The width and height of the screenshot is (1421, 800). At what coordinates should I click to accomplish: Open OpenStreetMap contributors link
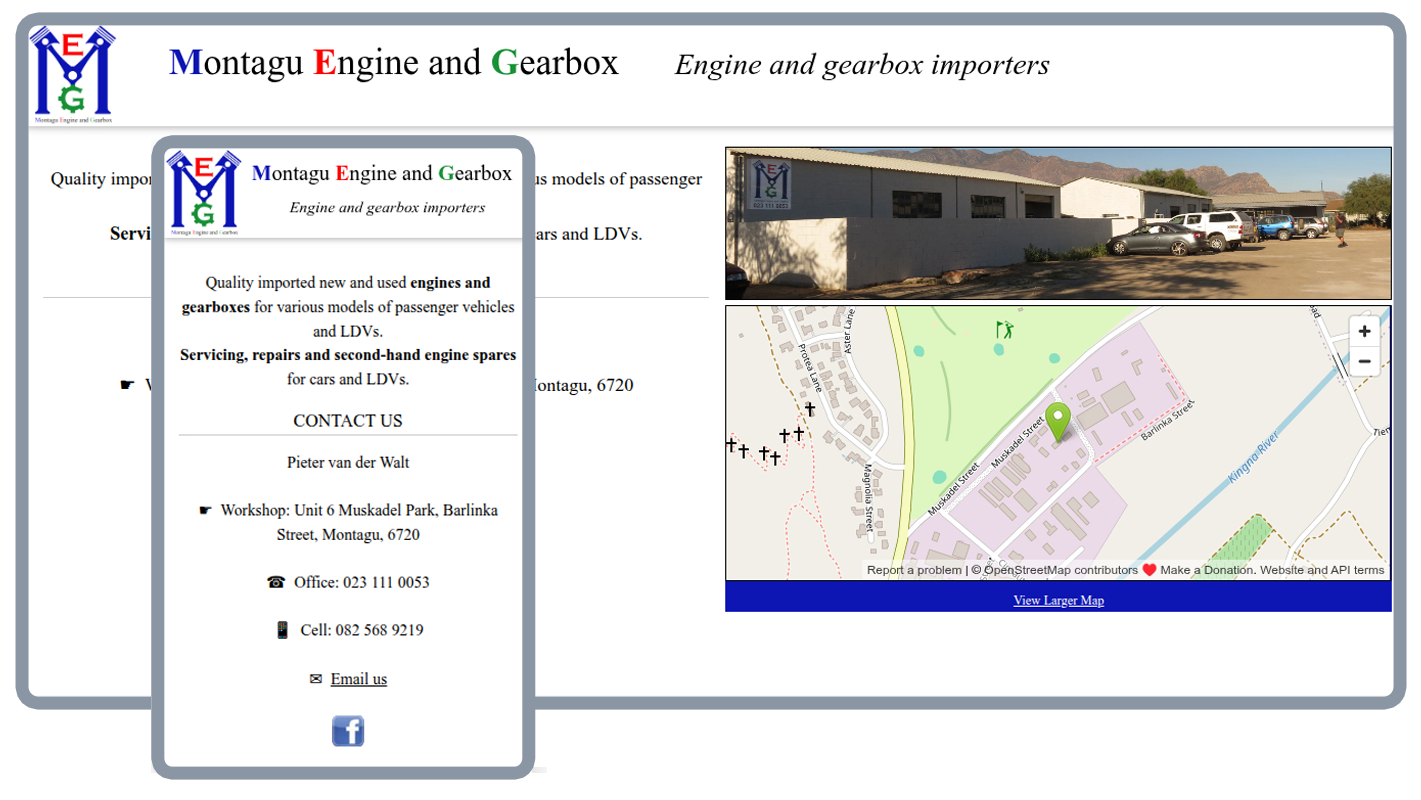coord(1060,570)
